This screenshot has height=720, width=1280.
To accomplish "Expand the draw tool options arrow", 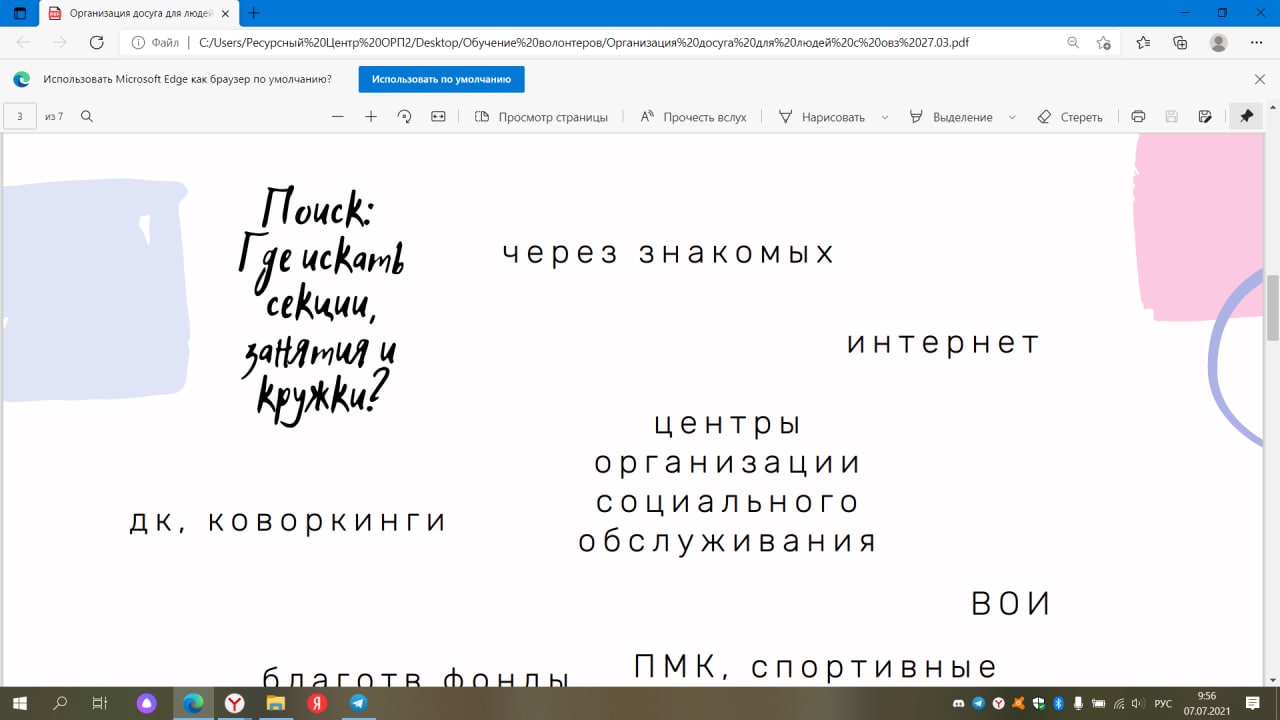I will click(885, 117).
